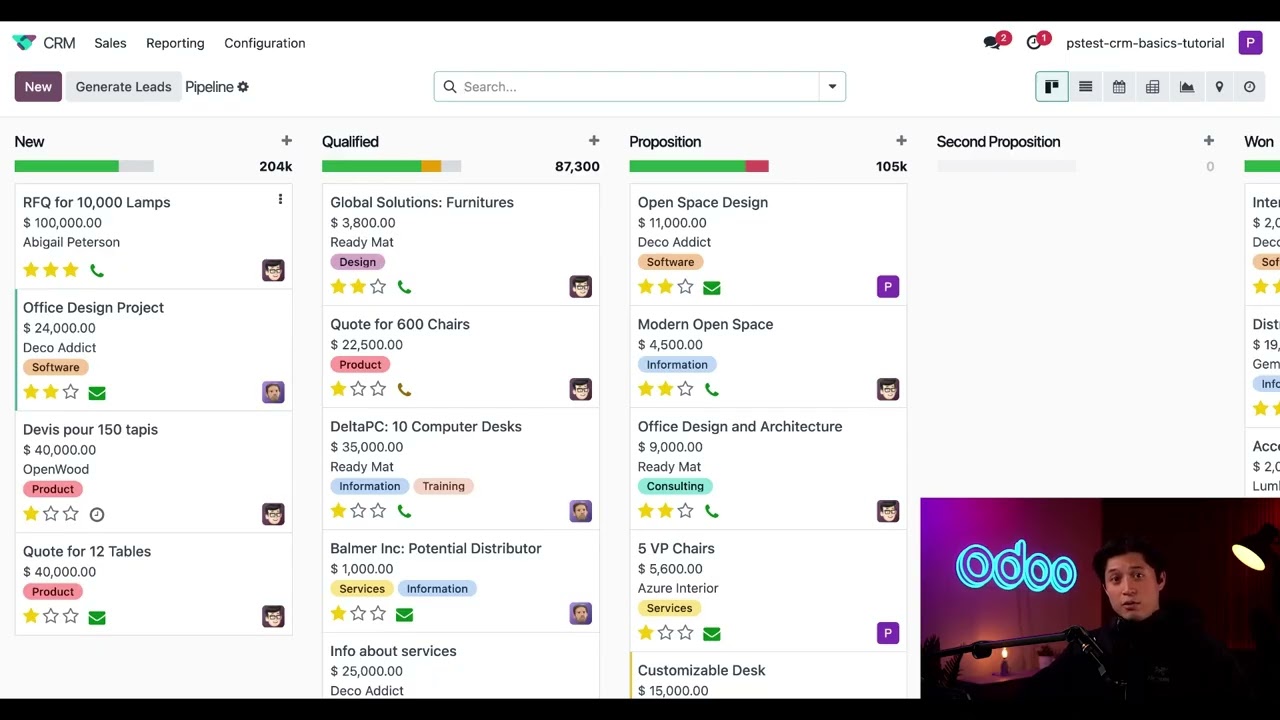The width and height of the screenshot is (1280, 720).
Task: Switch to Graph view
Action: click(1186, 87)
